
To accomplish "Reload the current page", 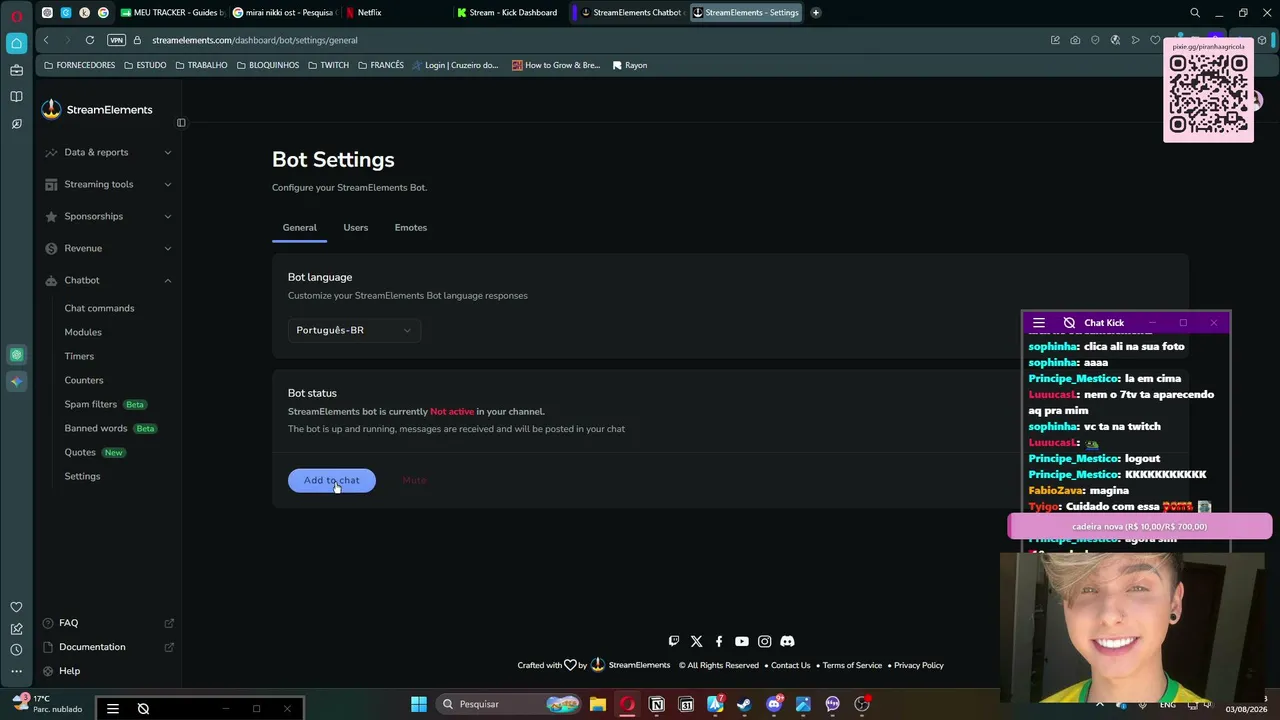I will point(90,40).
